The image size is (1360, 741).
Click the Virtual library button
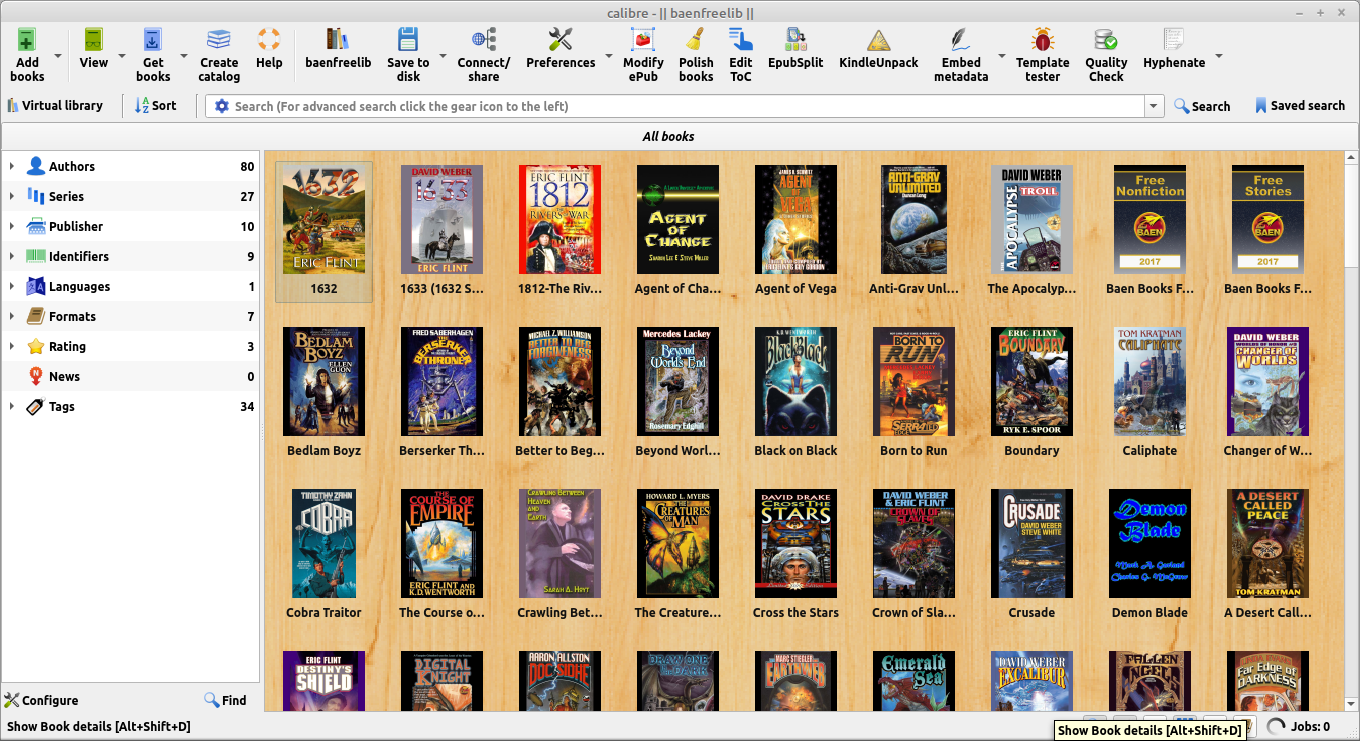click(55, 105)
